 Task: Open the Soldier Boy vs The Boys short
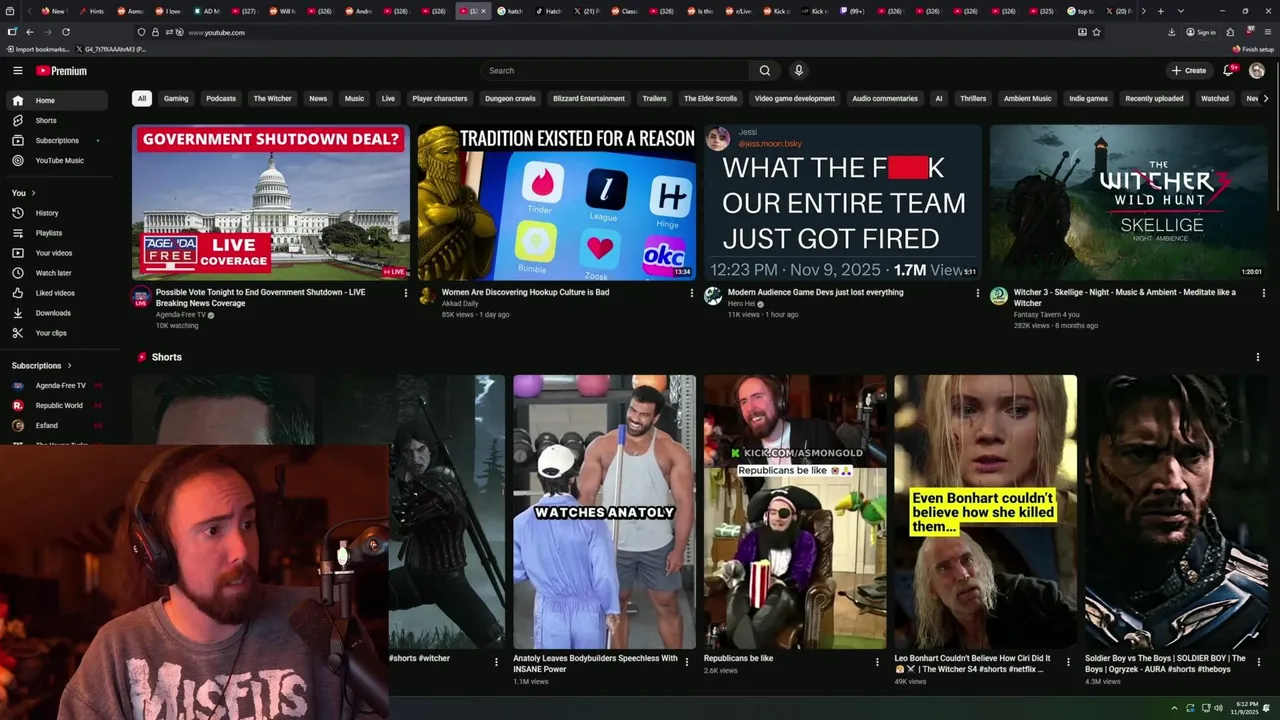tap(1176, 512)
